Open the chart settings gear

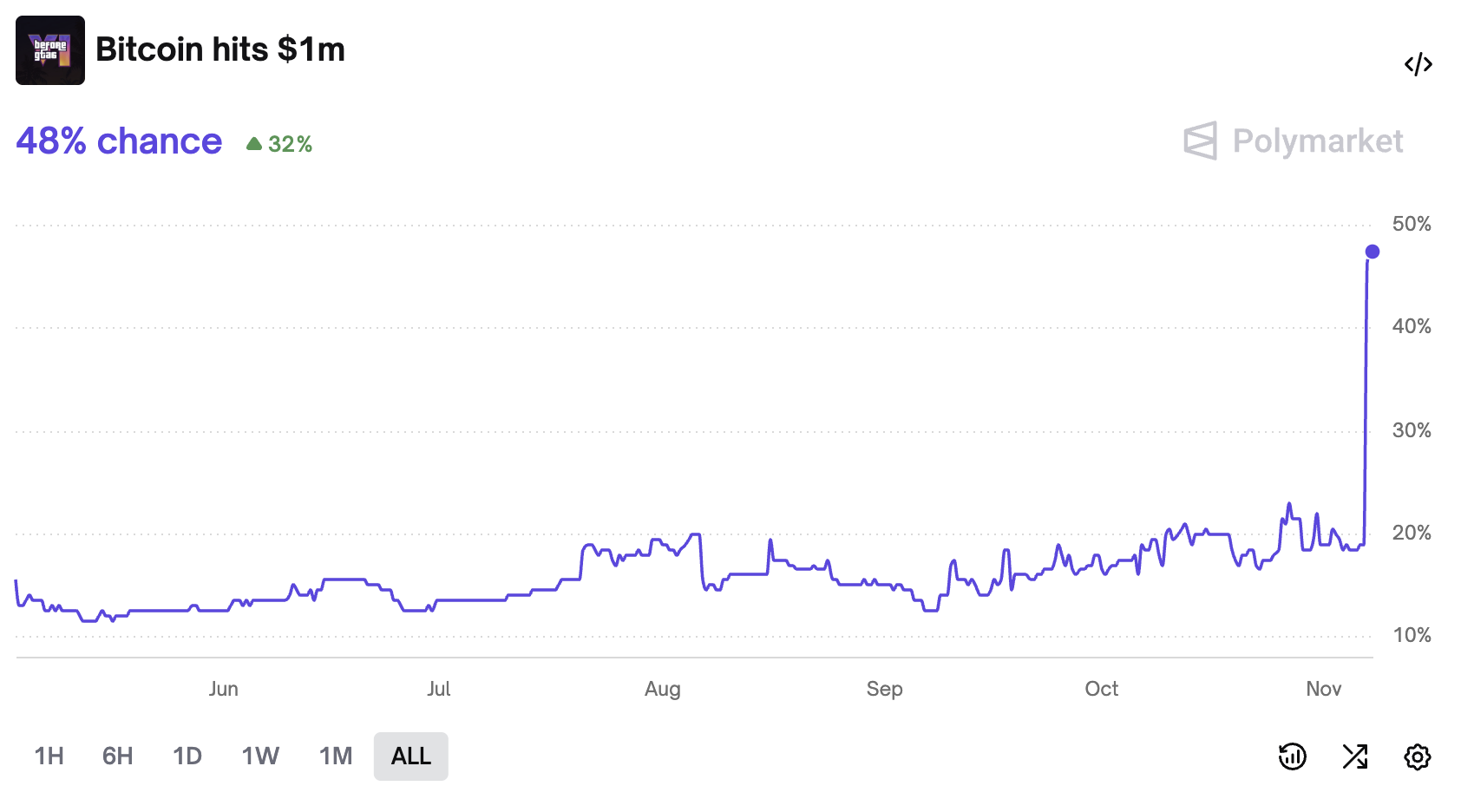pos(1417,756)
